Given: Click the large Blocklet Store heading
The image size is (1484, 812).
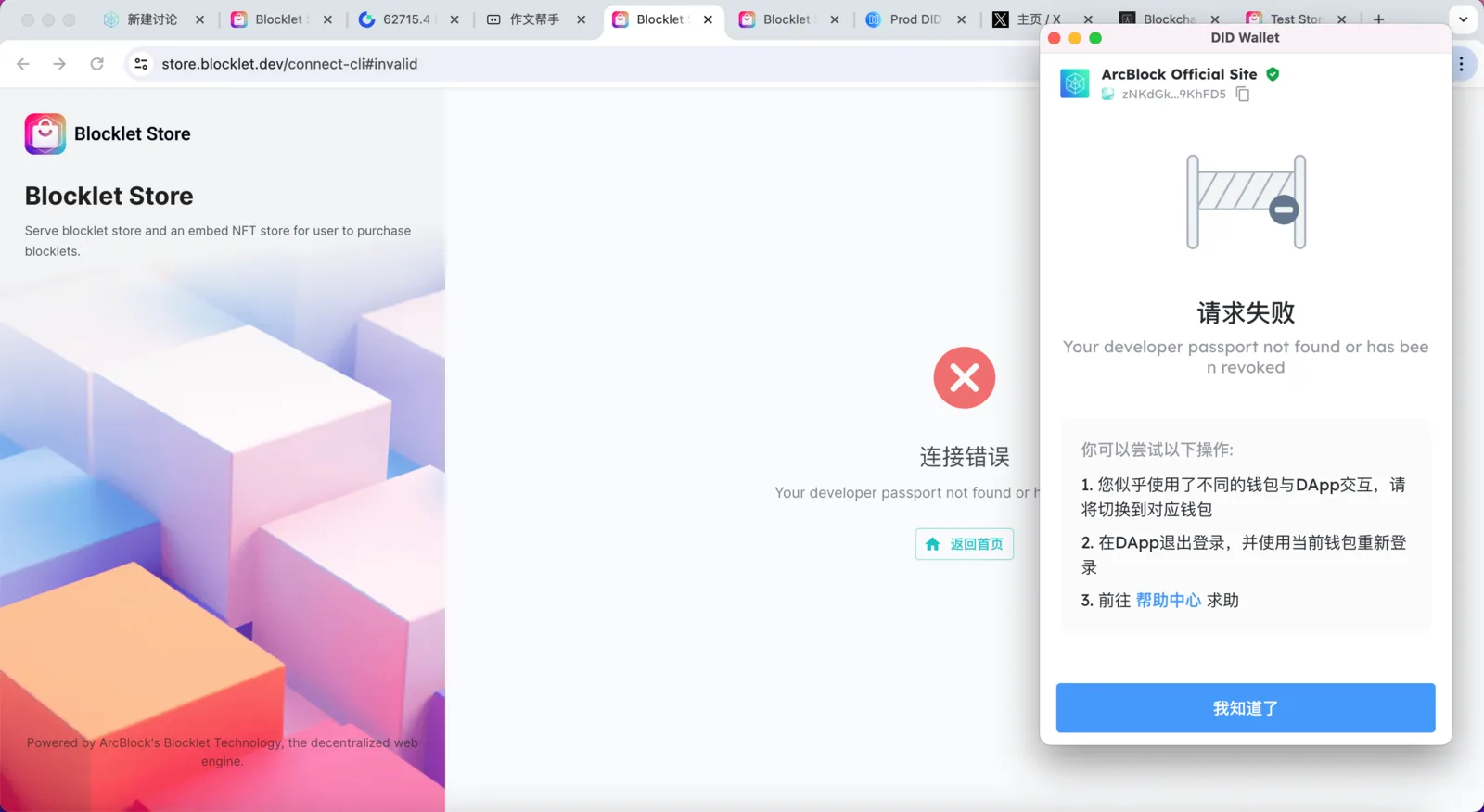Looking at the screenshot, I should click(x=109, y=196).
